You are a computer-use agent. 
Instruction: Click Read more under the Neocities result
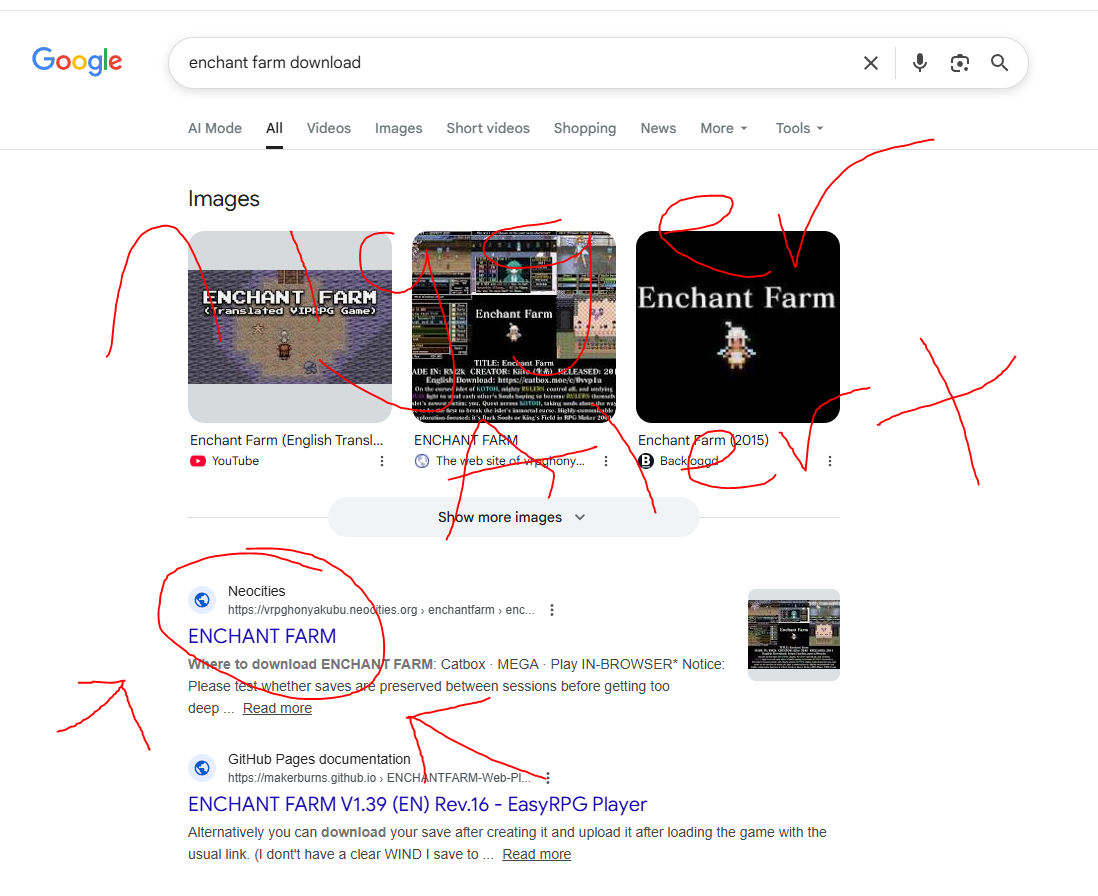pos(277,708)
